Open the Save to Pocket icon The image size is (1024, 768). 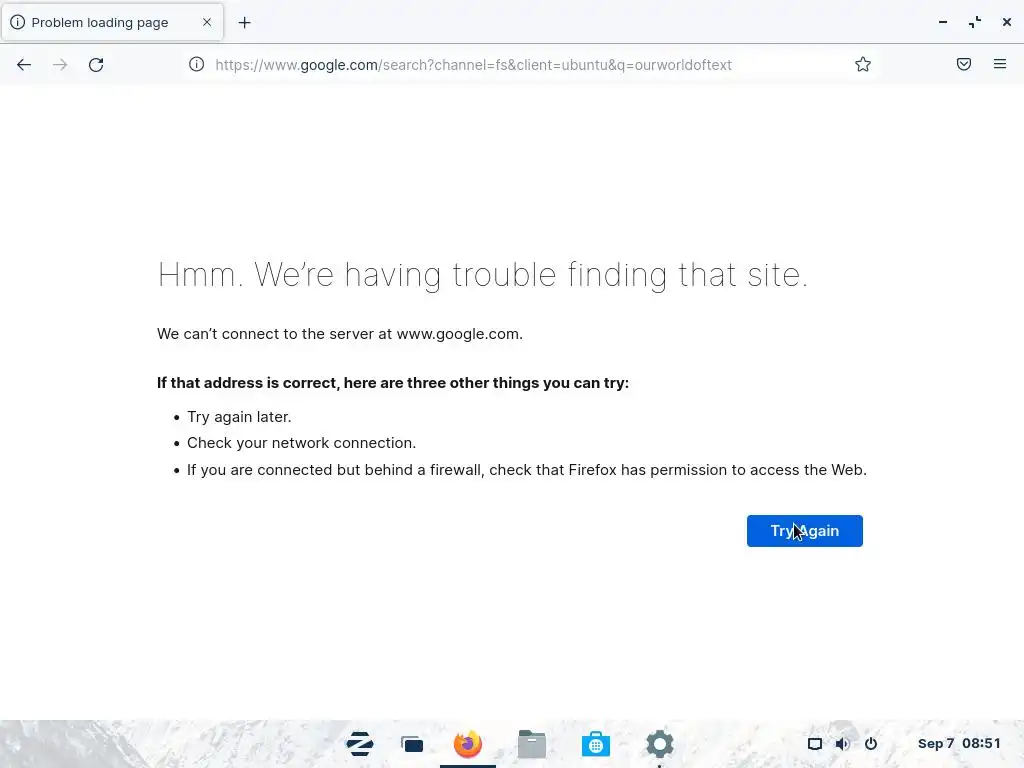964,64
